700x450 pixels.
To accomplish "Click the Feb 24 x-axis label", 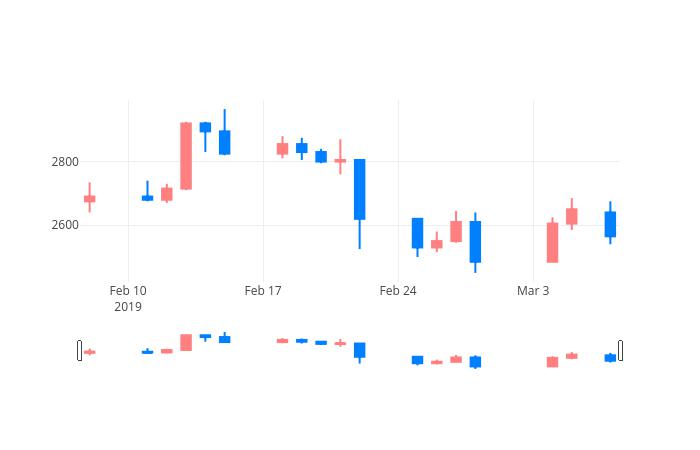I will pyautogui.click(x=398, y=291).
